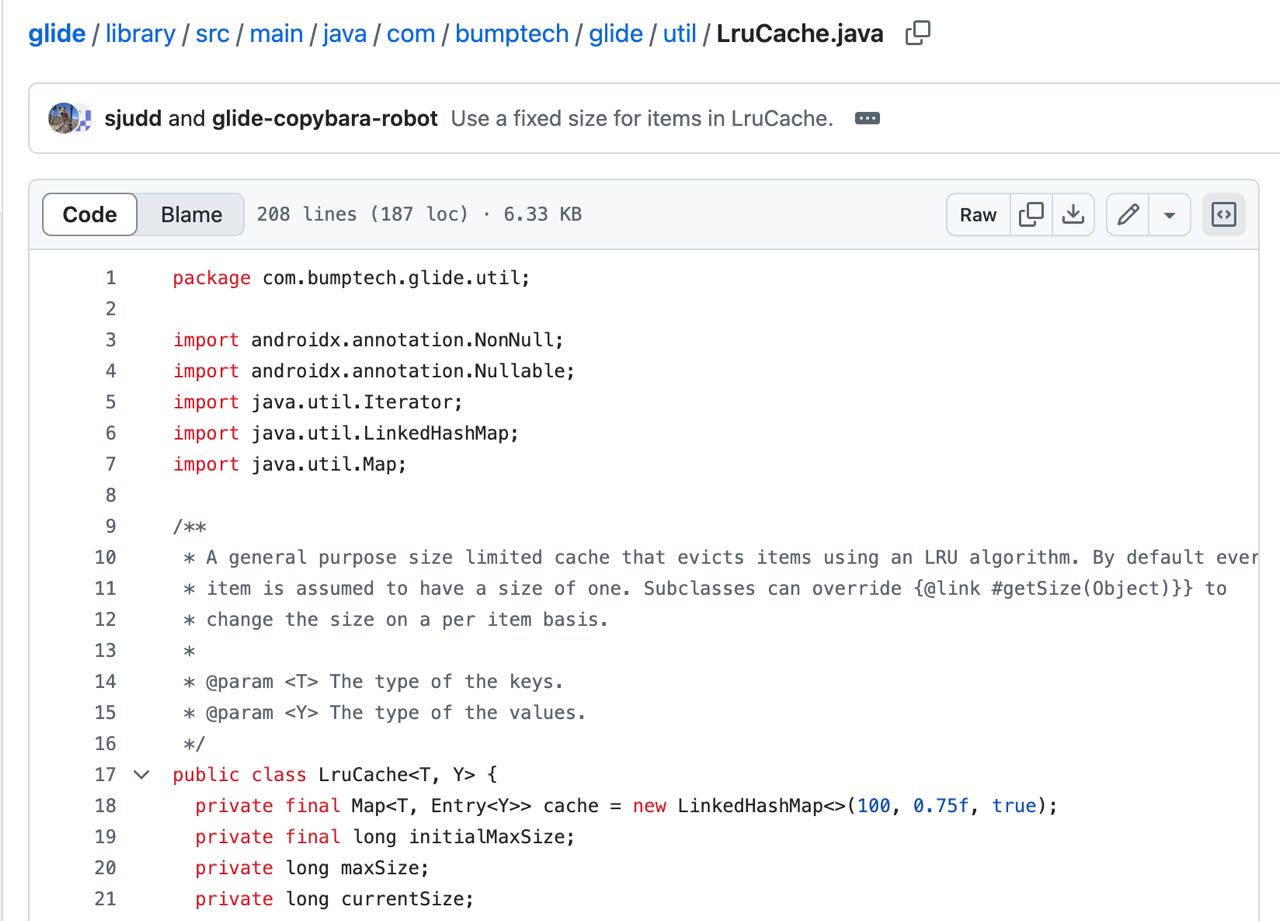Viewport: 1280px width, 921px height.
Task: Edit this file with the pencil icon
Action: pos(1128,214)
